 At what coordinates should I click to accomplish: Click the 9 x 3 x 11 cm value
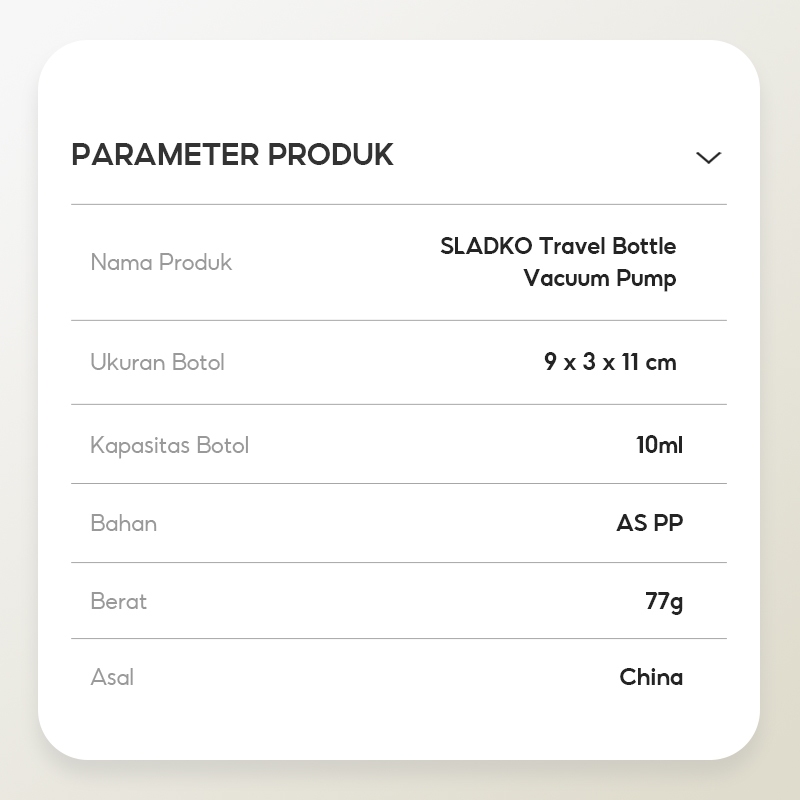[x=610, y=362]
